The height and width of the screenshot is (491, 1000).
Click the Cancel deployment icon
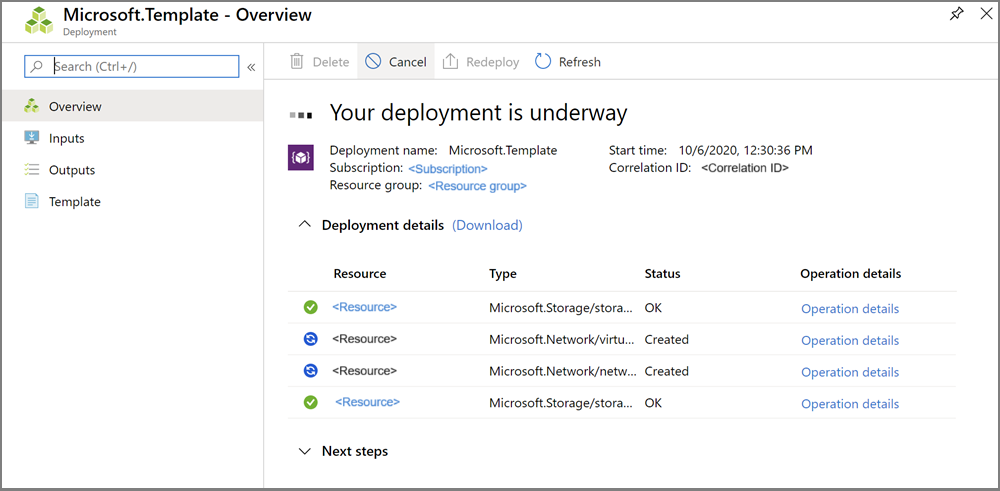[373, 62]
